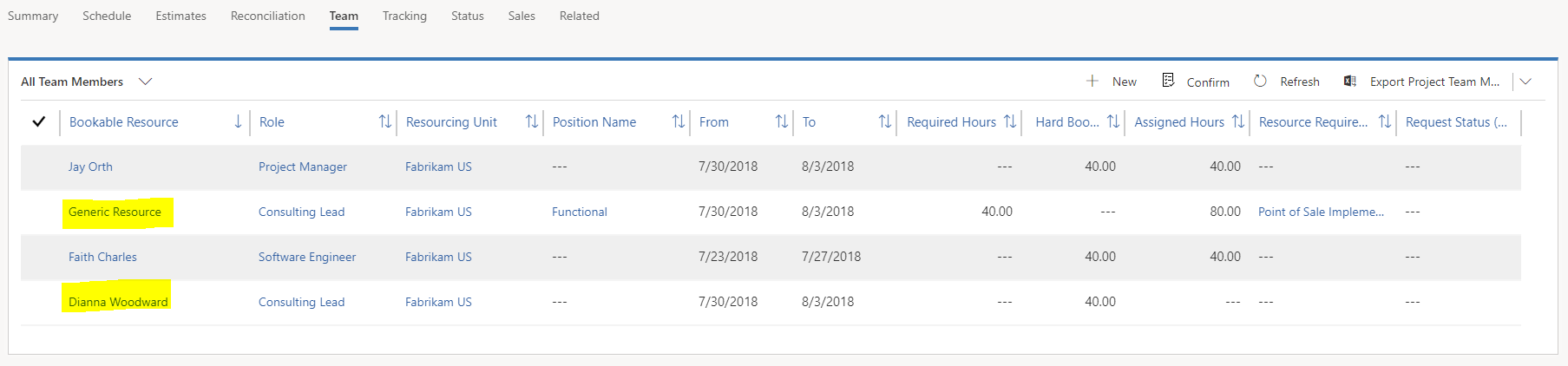Open the Dianna Woodward resource link
This screenshot has width=1568, height=366.
click(118, 302)
